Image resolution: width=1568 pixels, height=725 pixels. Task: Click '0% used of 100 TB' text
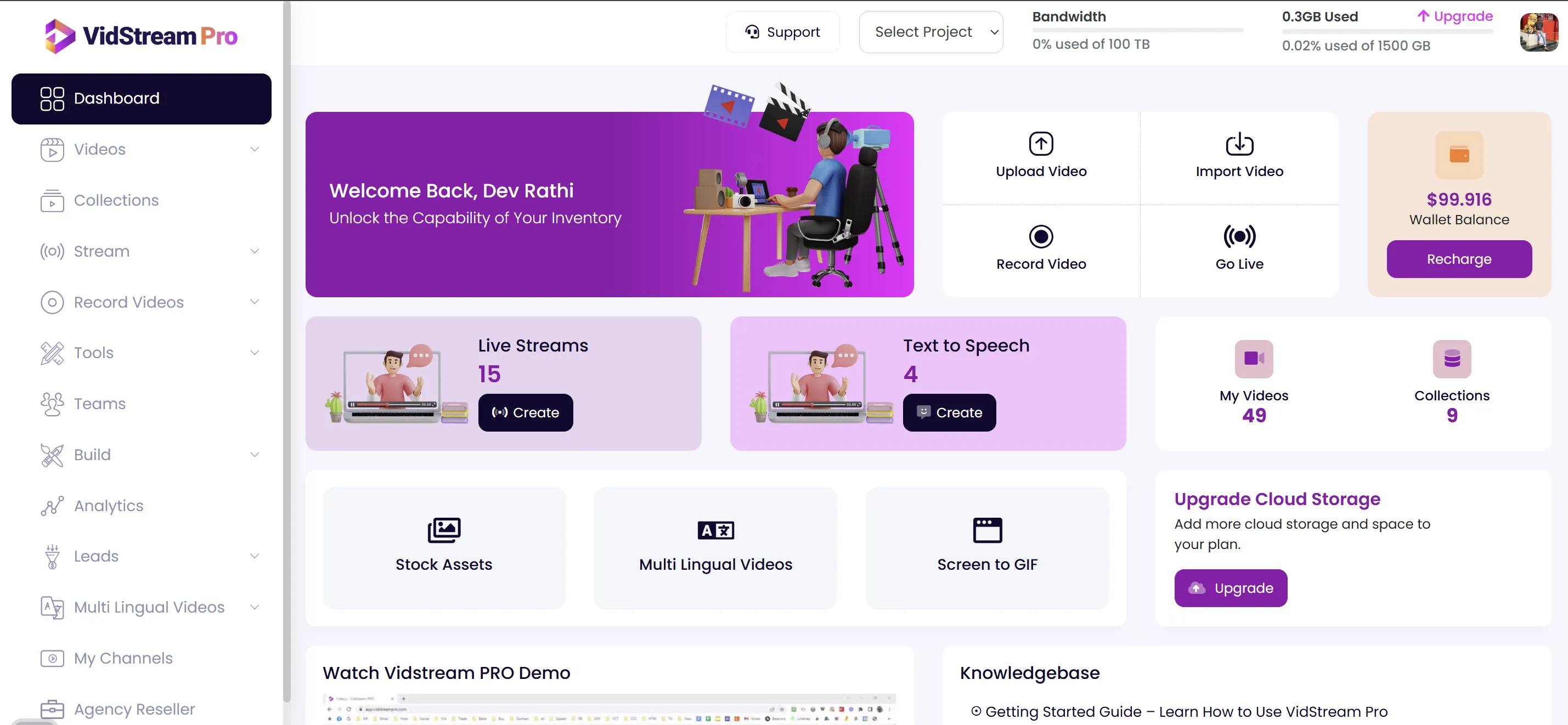1091,44
